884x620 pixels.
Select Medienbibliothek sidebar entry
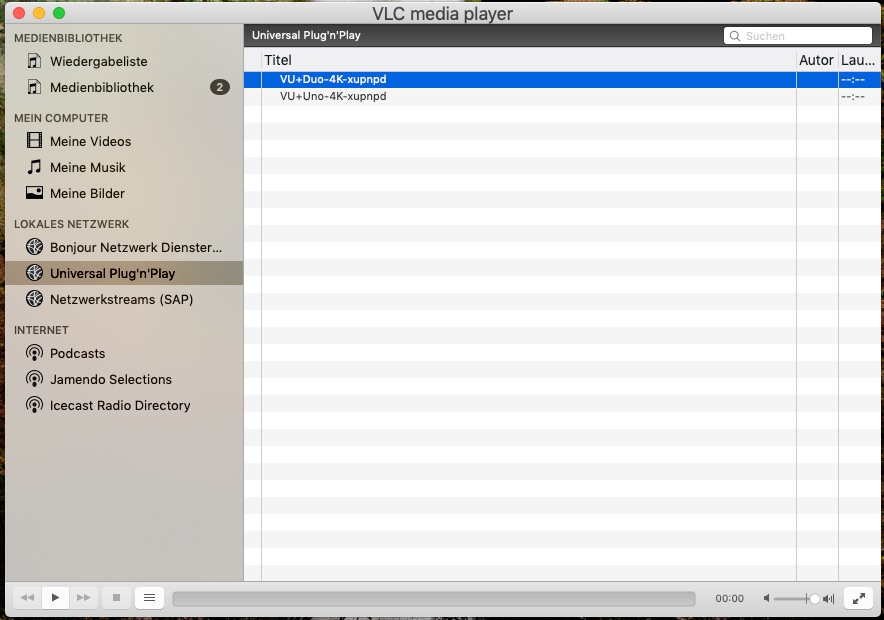click(101, 87)
